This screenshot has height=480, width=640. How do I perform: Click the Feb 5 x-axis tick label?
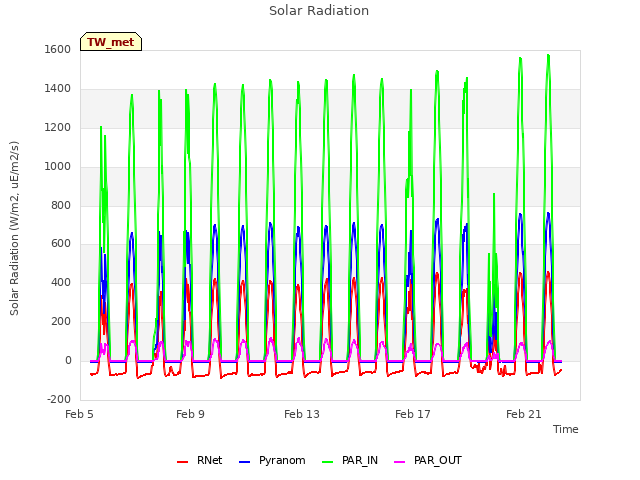point(79,414)
